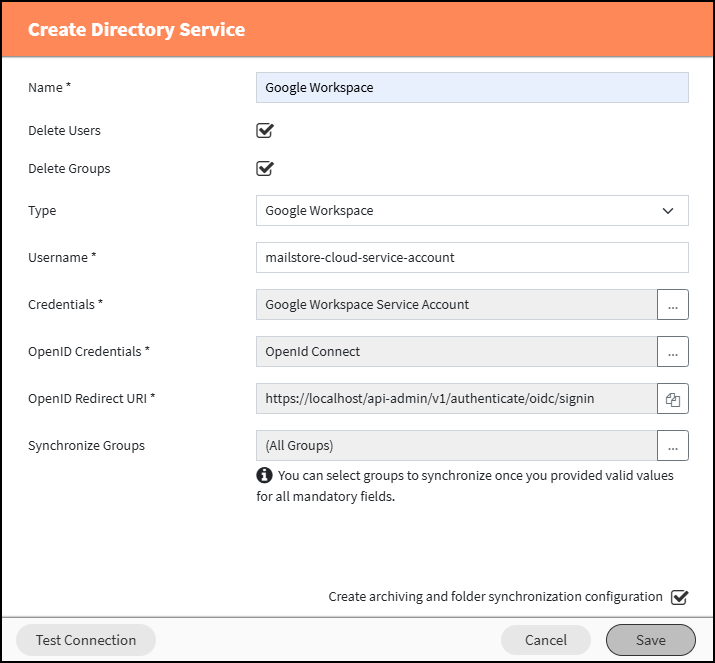The height and width of the screenshot is (663, 715).
Task: Open the OpenID Credentials ellipsis button
Action: pyautogui.click(x=673, y=352)
